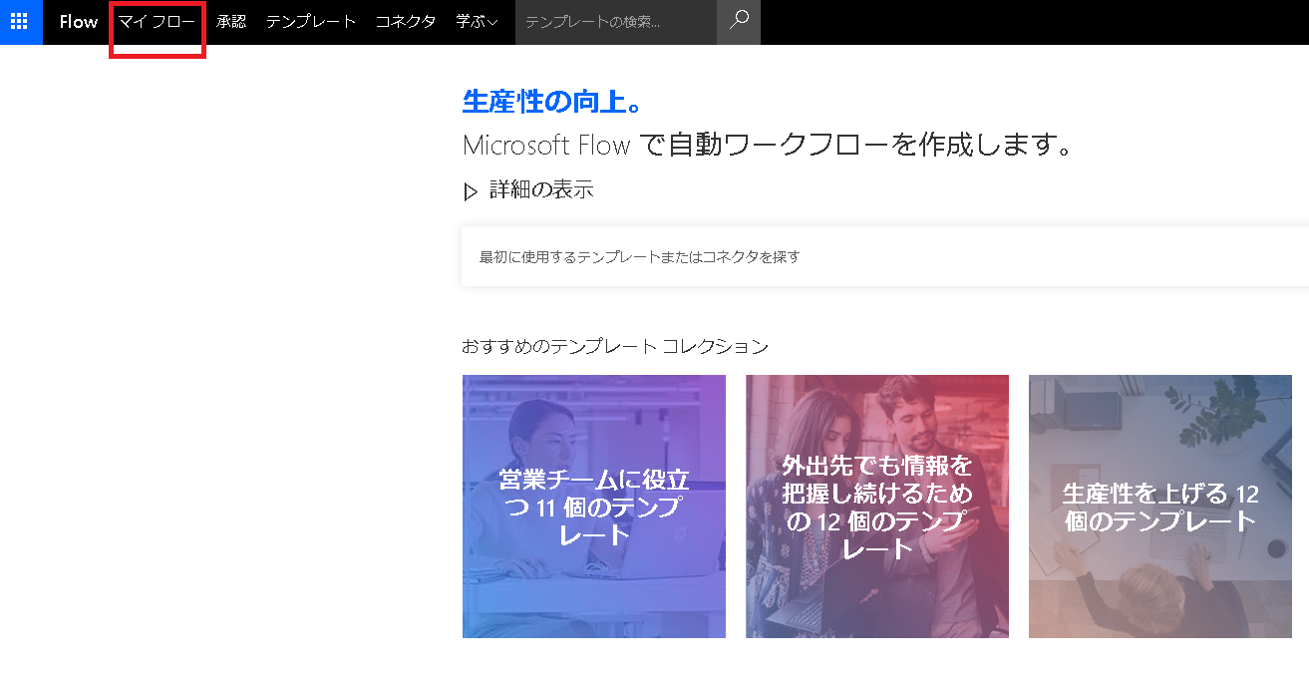Open the コネクタ page

pos(405,21)
